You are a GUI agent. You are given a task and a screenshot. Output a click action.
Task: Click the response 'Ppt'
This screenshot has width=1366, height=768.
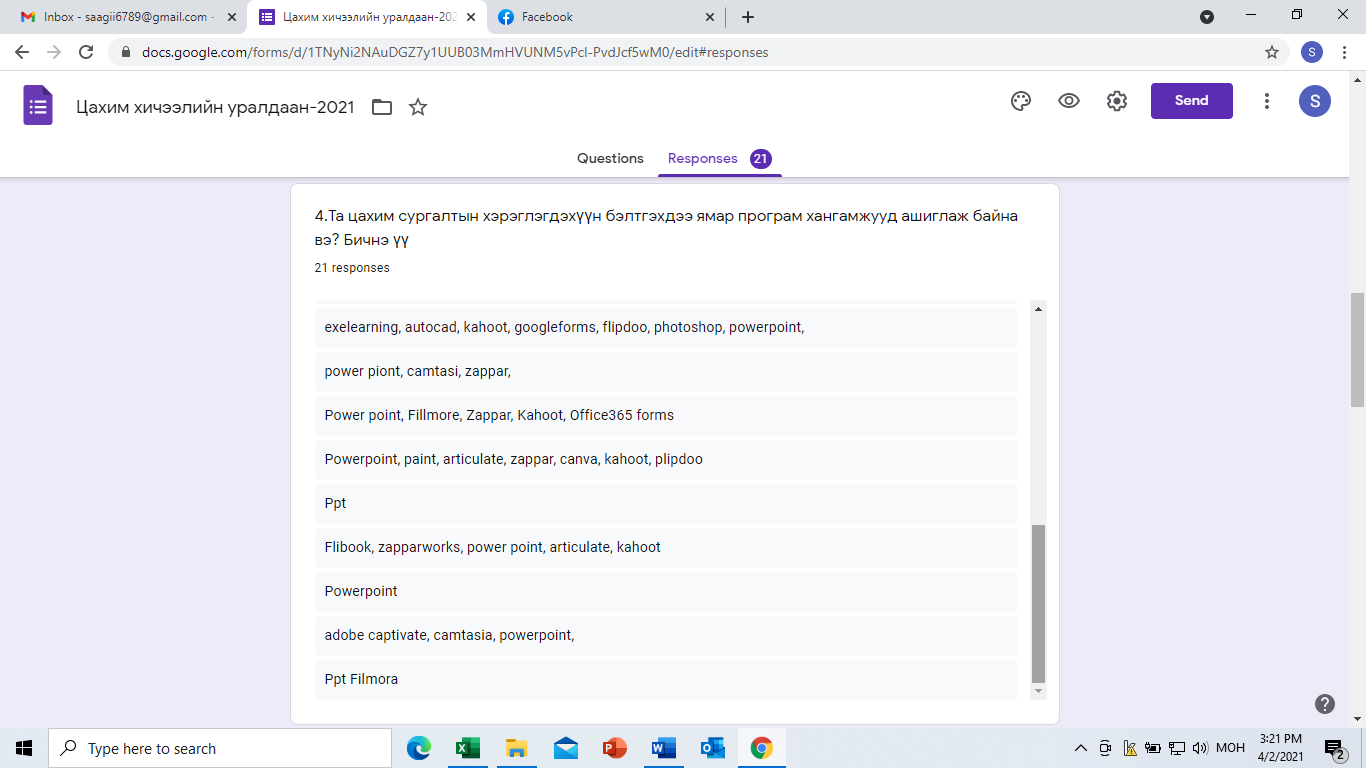pyautogui.click(x=666, y=503)
